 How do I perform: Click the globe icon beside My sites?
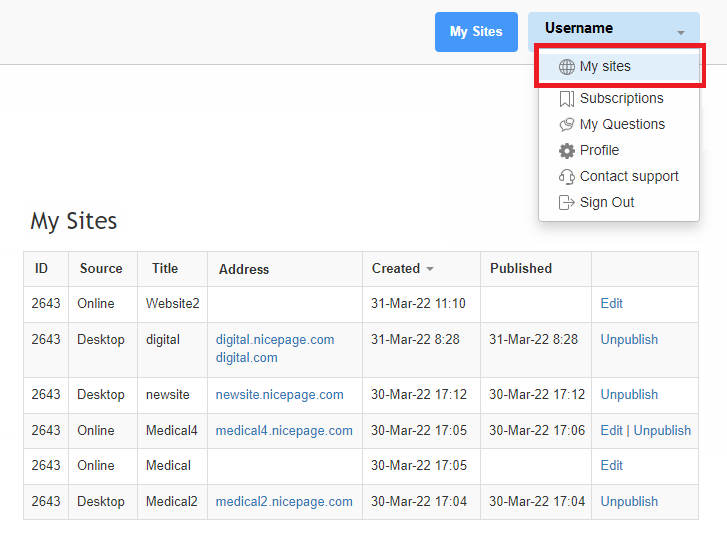(x=567, y=67)
